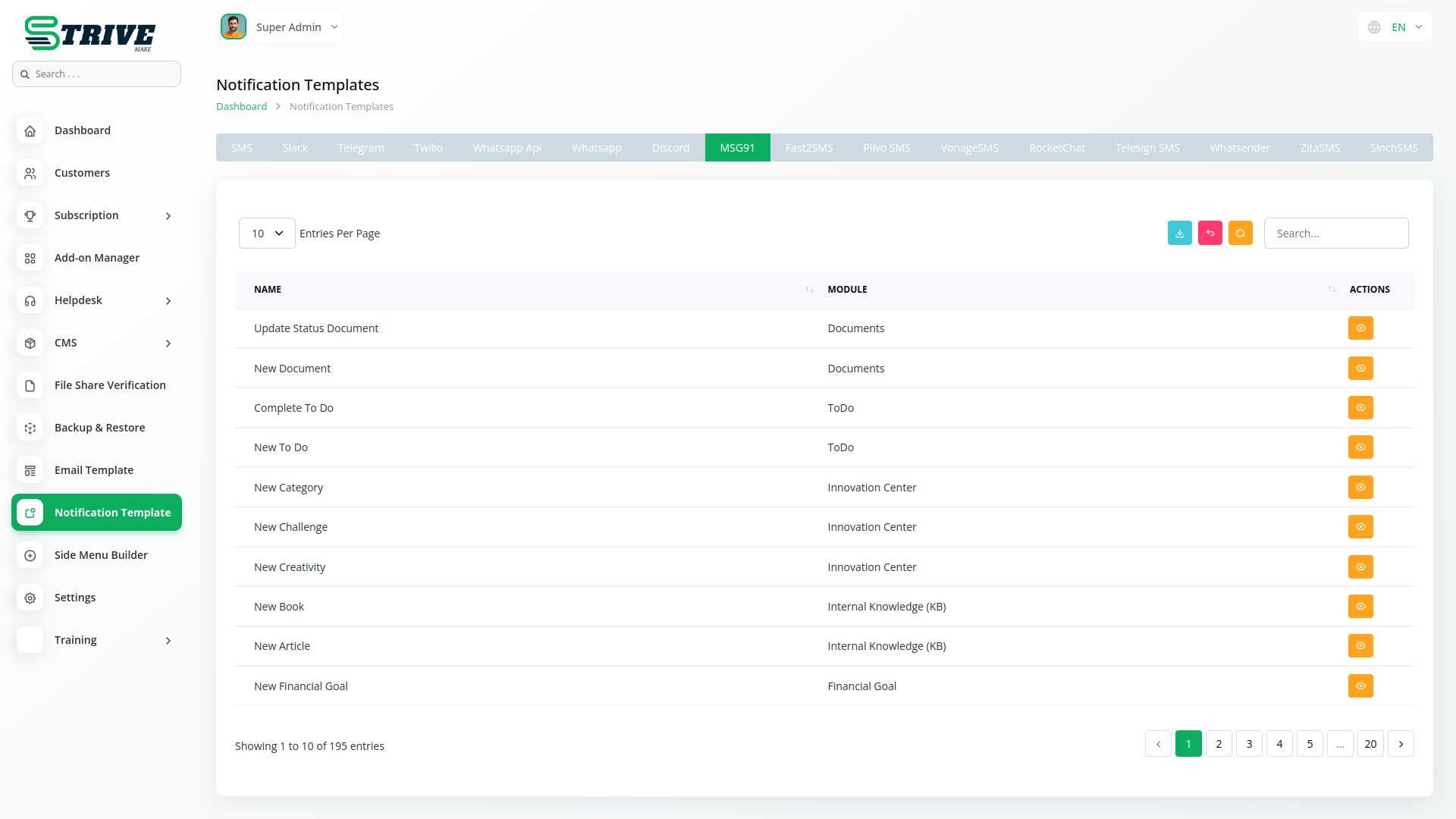1456x819 pixels.
Task: Click the Backup & Restore sidebar icon
Action: pyautogui.click(x=30, y=428)
